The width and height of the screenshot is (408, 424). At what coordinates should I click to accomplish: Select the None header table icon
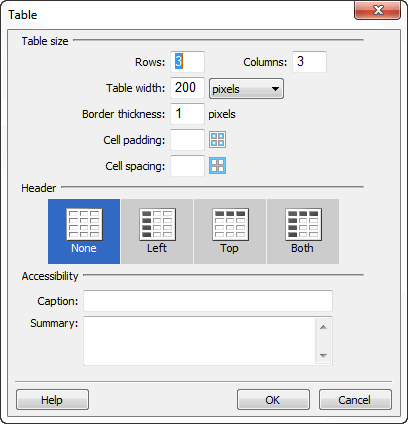pyautogui.click(x=84, y=224)
